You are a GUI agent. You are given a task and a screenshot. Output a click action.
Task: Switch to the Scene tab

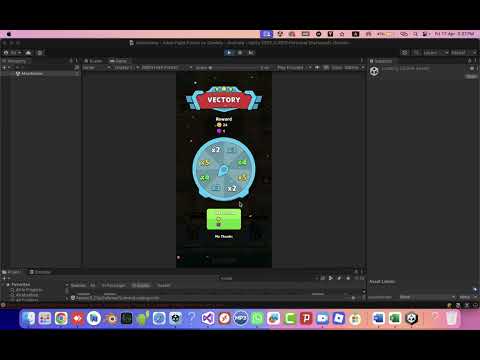click(93, 61)
